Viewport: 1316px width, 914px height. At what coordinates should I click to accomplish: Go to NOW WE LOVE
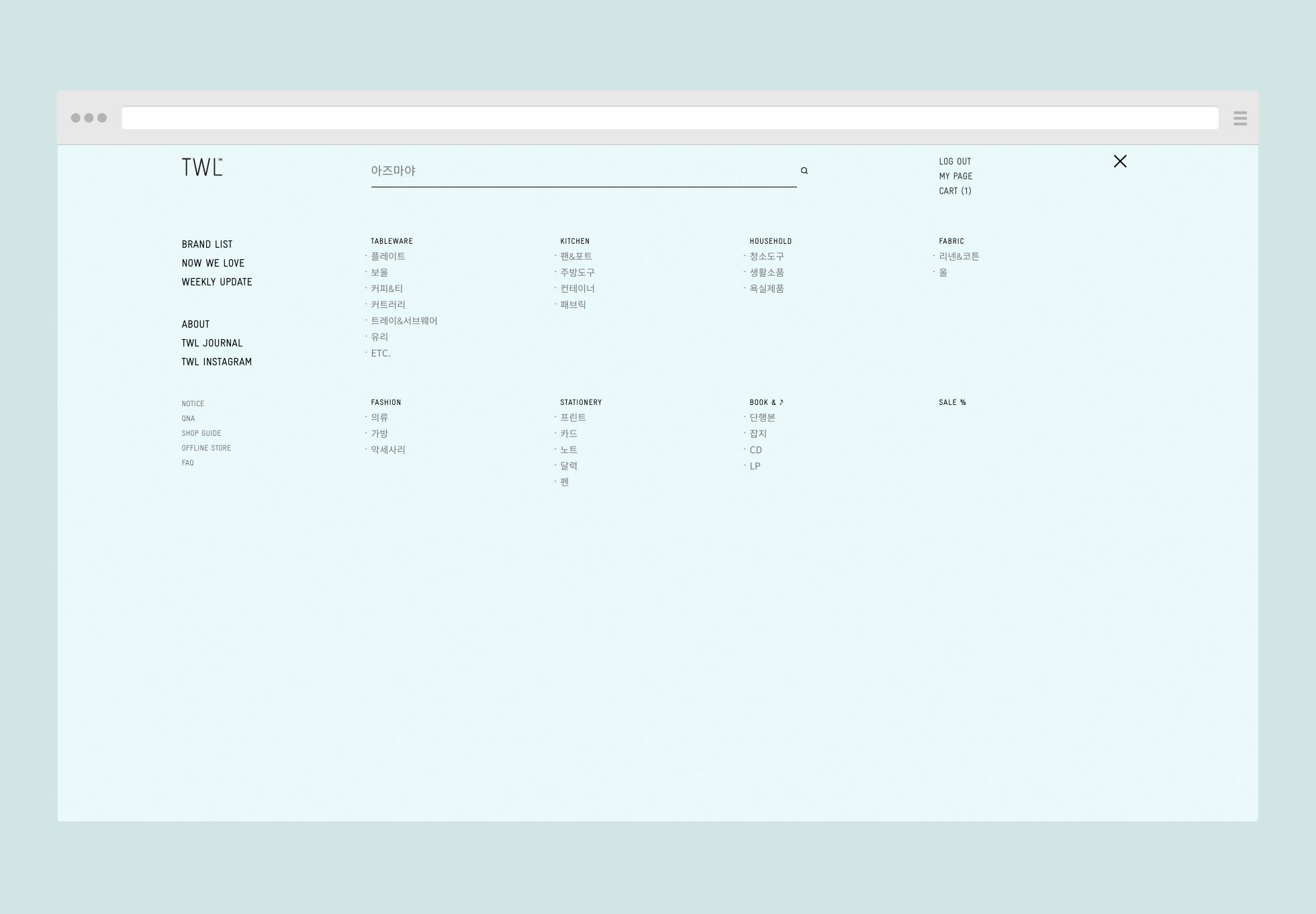coord(213,263)
